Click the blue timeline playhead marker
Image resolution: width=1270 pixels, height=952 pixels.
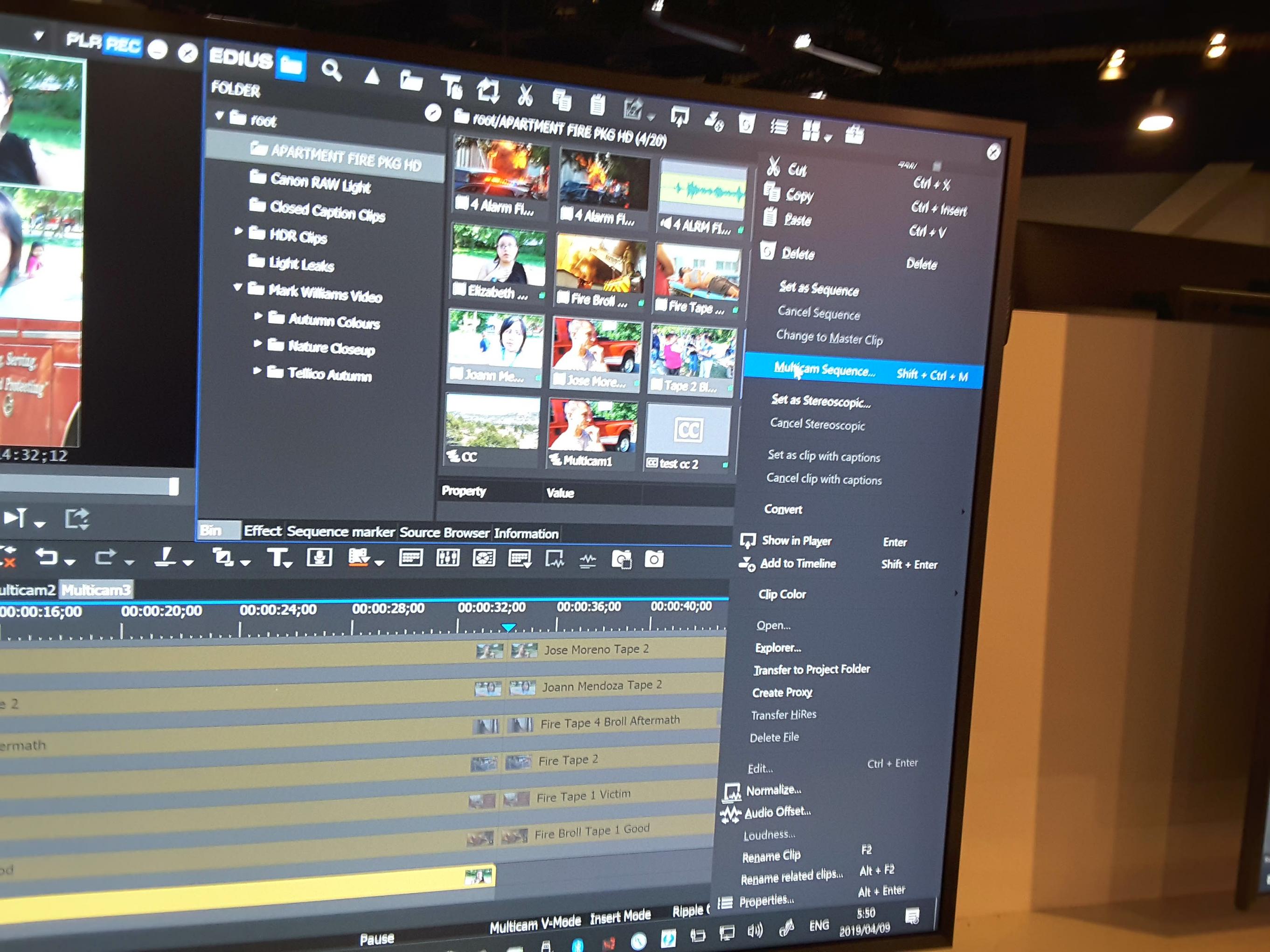pos(508,627)
